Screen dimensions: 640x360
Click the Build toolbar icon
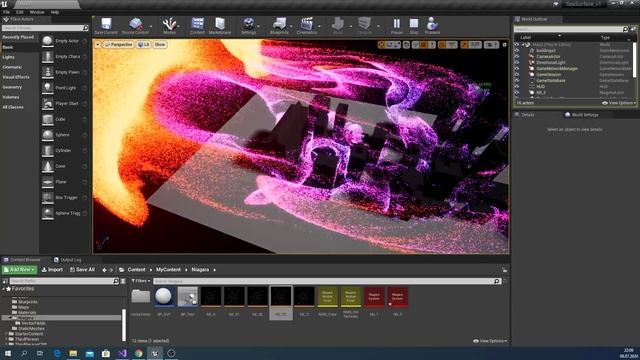click(x=338, y=26)
